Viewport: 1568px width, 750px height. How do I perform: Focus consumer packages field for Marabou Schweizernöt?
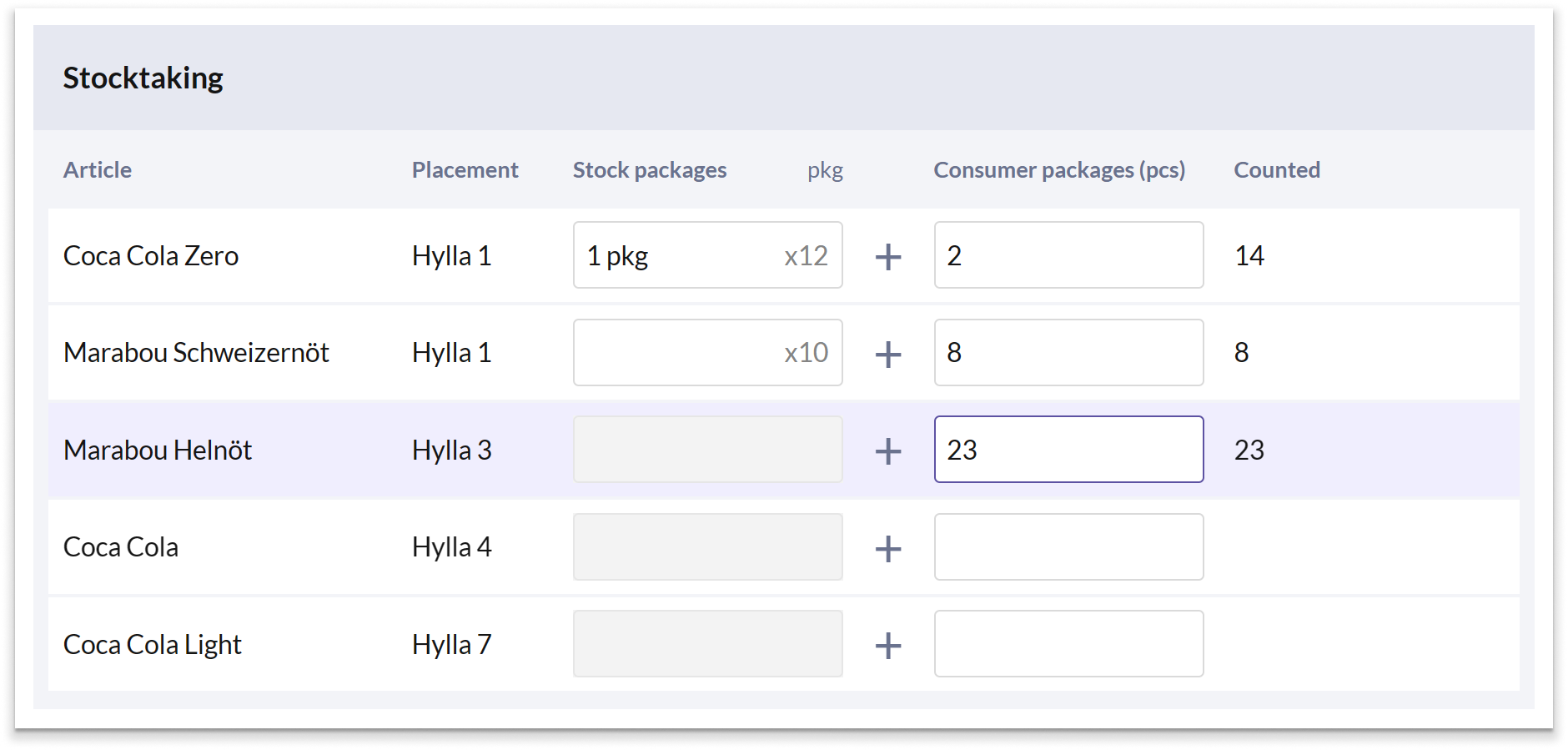[x=1068, y=352]
